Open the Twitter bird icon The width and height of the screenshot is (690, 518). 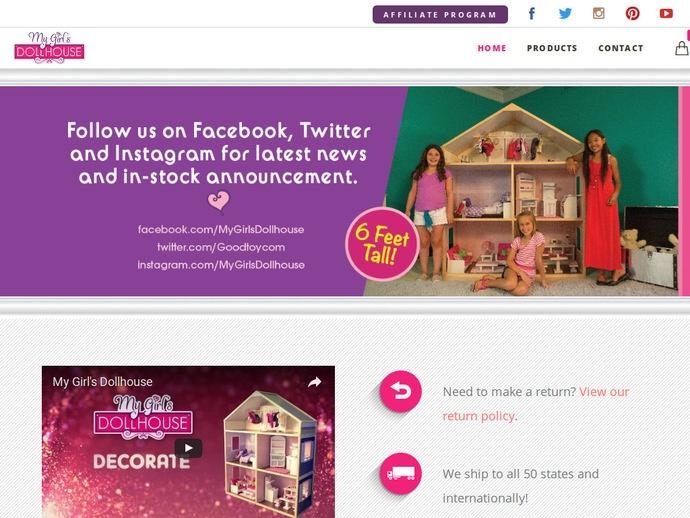click(x=565, y=14)
